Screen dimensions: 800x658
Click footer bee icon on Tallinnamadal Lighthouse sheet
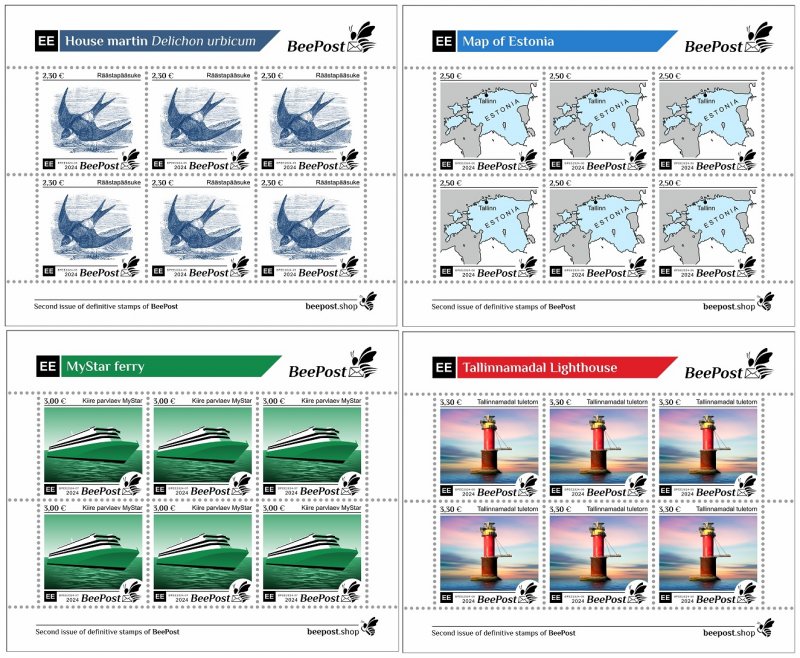[x=765, y=628]
